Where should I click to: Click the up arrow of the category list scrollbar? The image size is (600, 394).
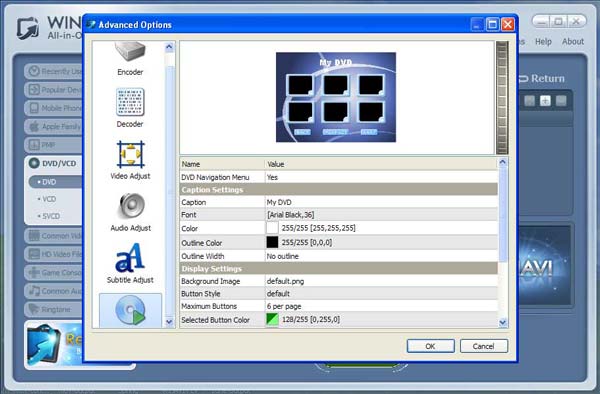coord(169,47)
